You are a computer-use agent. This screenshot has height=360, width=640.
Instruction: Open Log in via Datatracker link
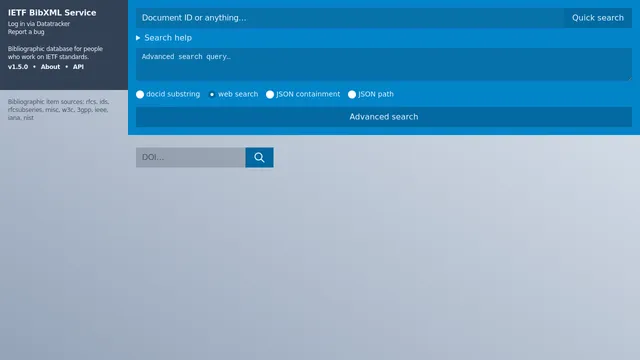pyautogui.click(x=39, y=24)
